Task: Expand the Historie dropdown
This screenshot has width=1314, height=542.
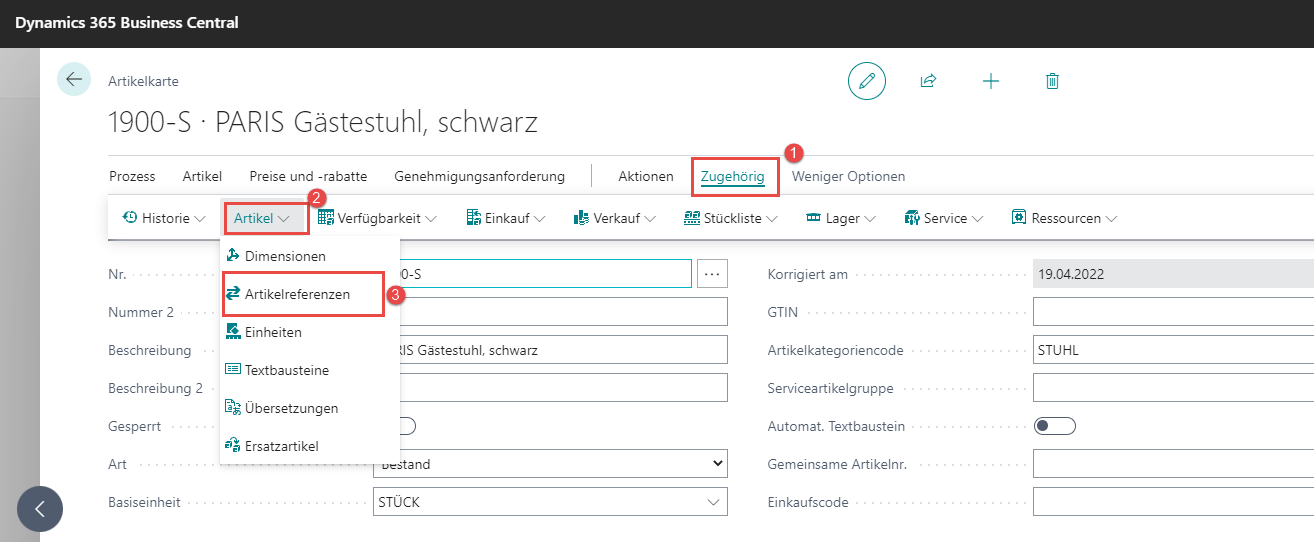Action: pyautogui.click(x=200, y=218)
